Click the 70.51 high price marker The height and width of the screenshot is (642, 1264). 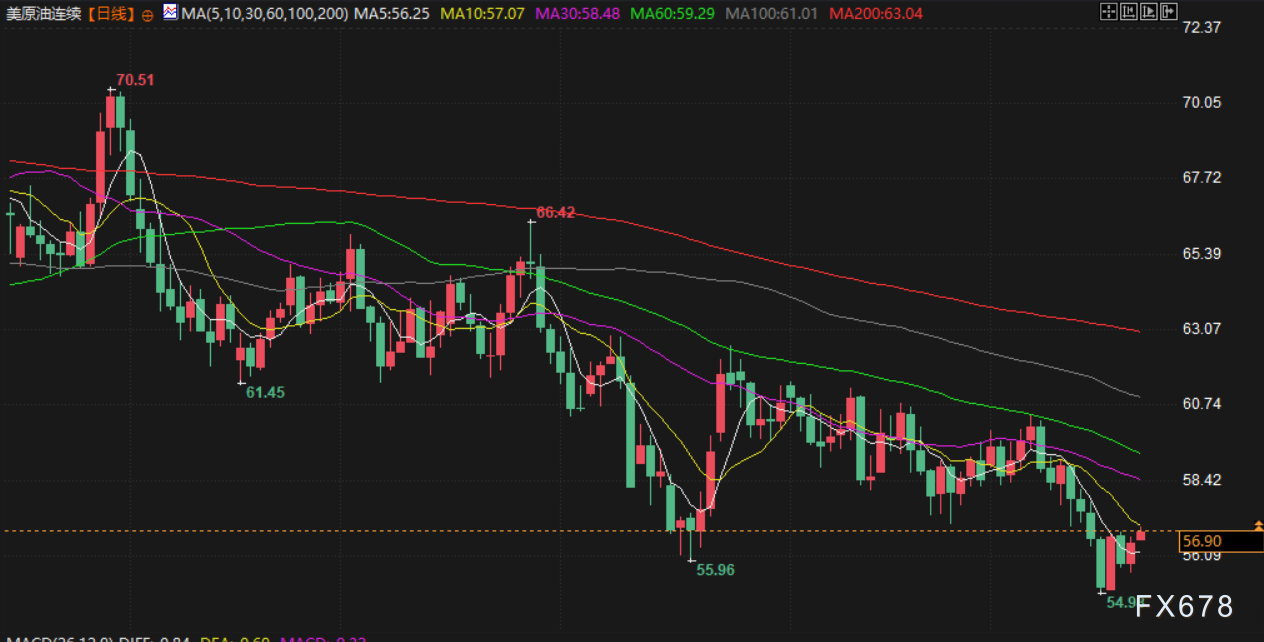pos(135,80)
